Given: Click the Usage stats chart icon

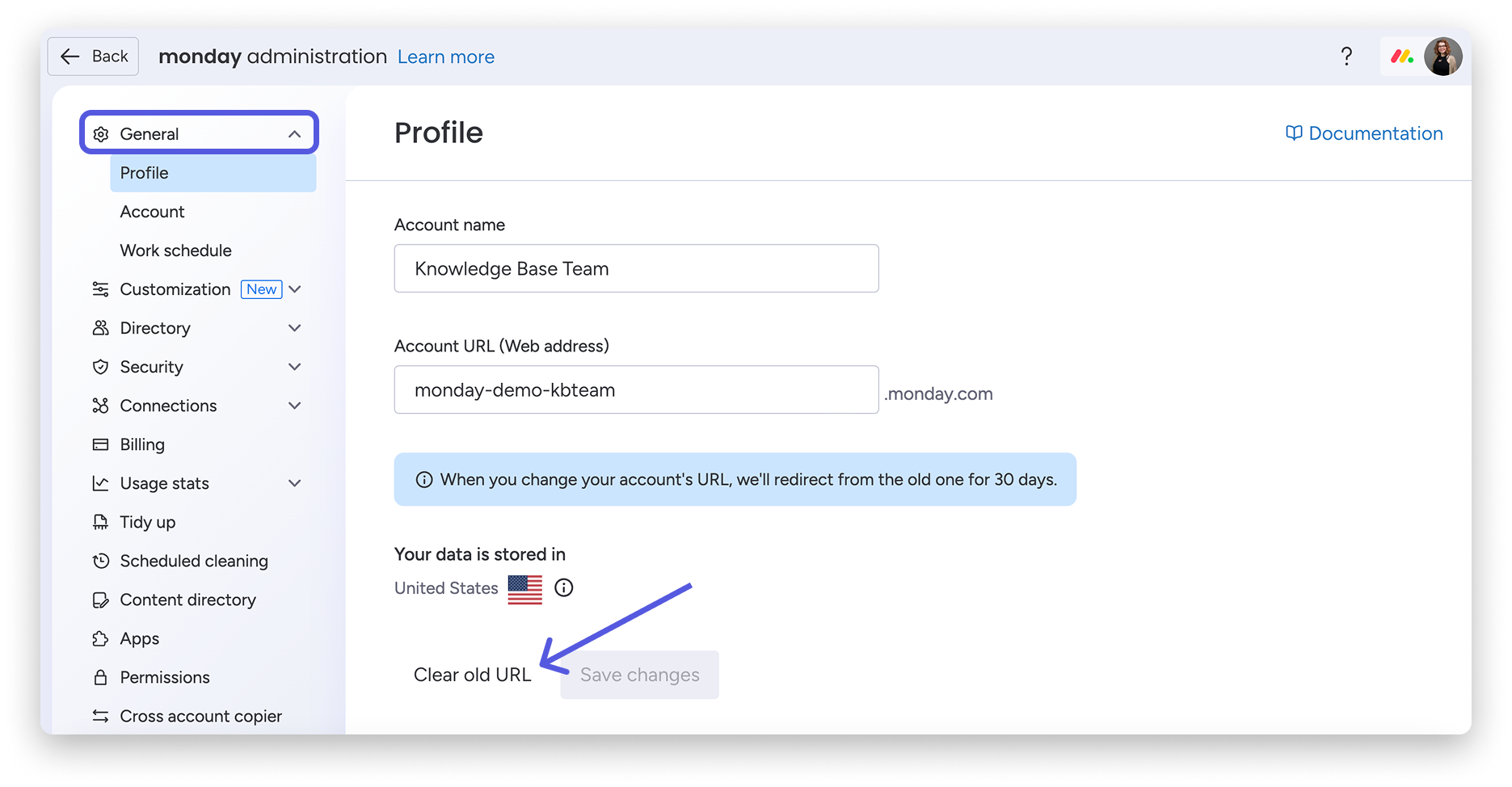Looking at the screenshot, I should 101,483.
